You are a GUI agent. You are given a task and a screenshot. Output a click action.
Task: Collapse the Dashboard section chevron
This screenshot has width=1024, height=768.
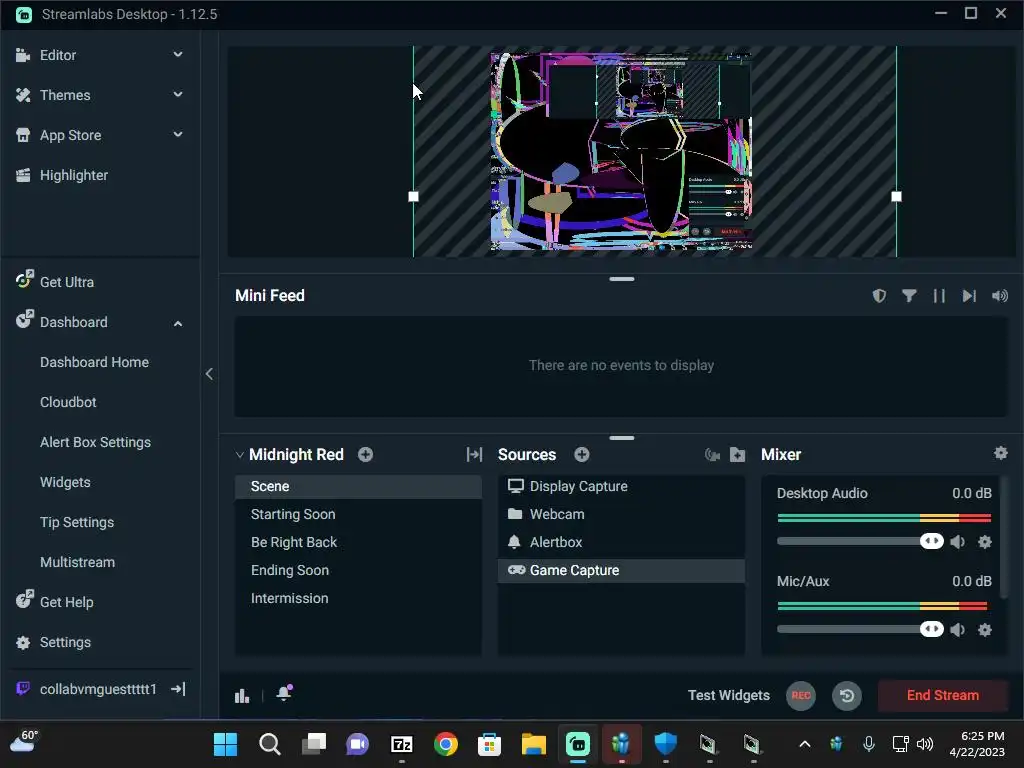point(178,323)
